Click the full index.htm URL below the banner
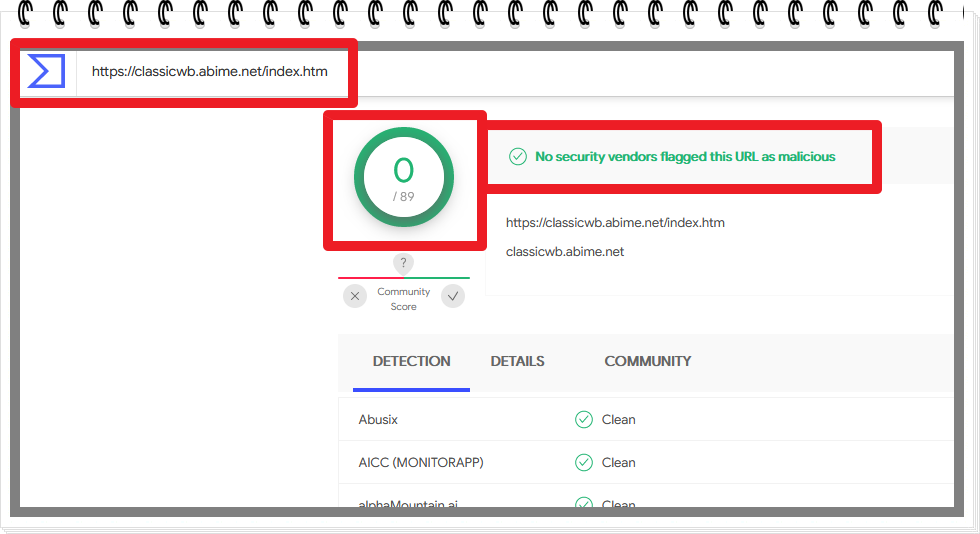The image size is (980, 534). coord(615,222)
